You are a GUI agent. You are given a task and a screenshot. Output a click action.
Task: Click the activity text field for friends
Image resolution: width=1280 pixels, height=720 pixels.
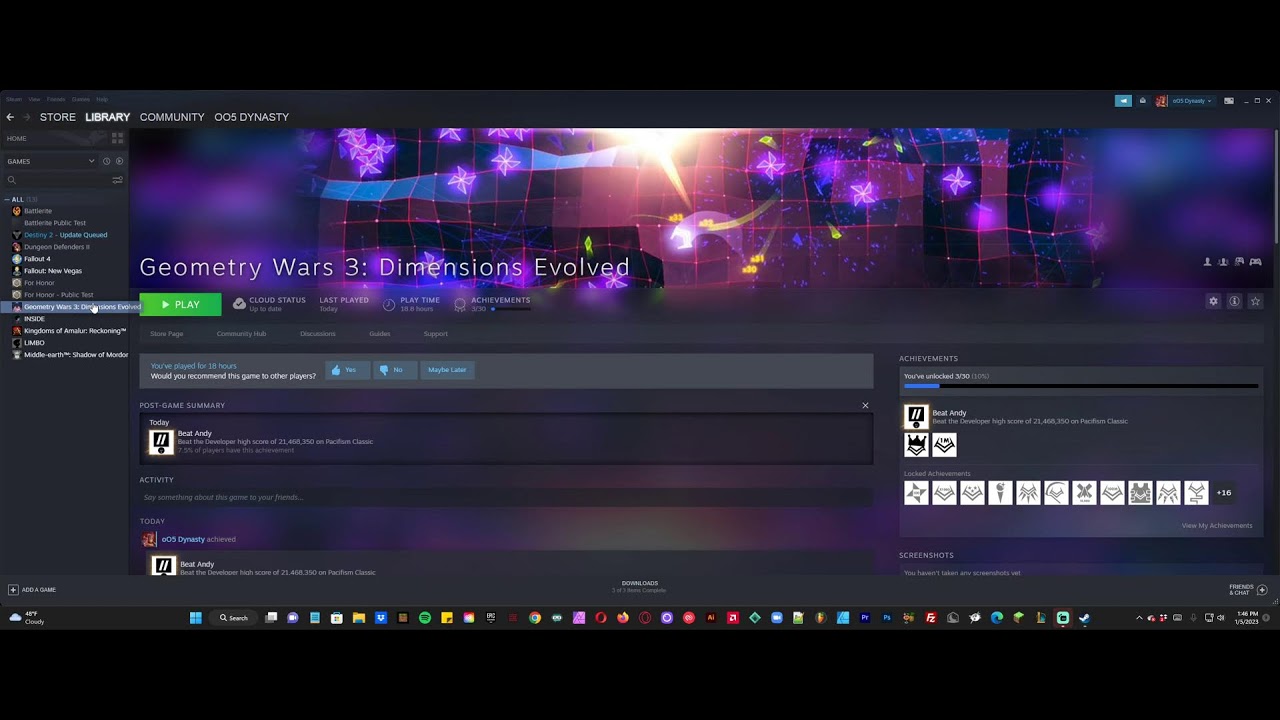click(506, 497)
